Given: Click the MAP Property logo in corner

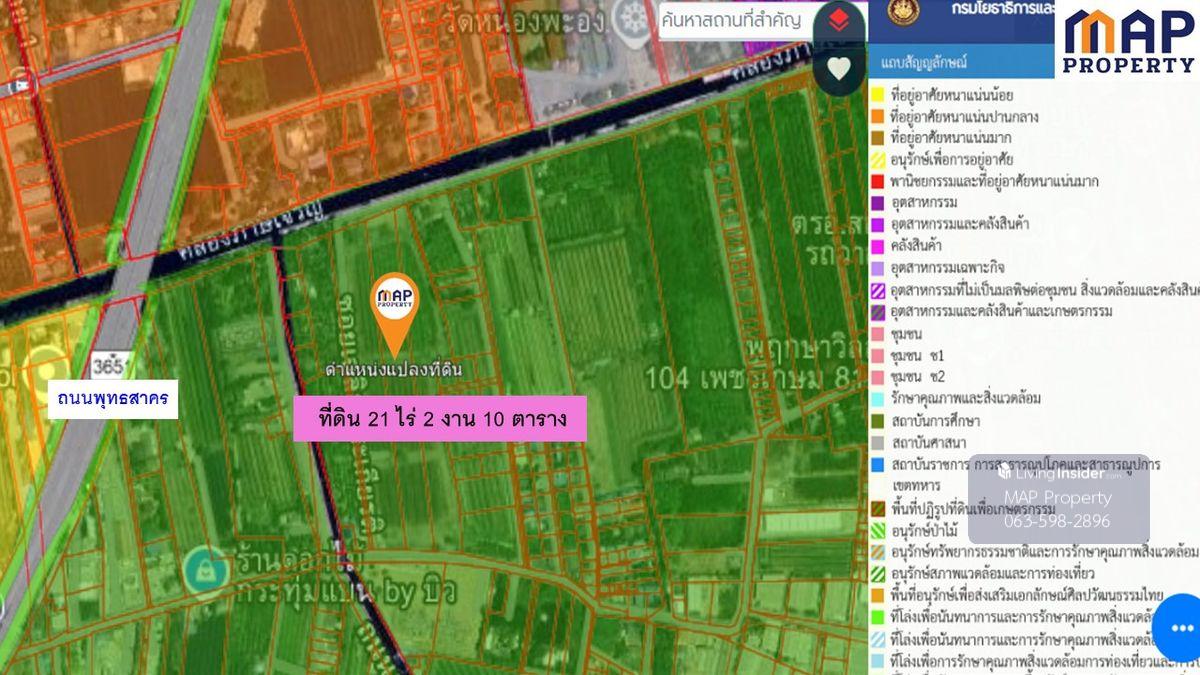Looking at the screenshot, I should [x=1128, y=40].
